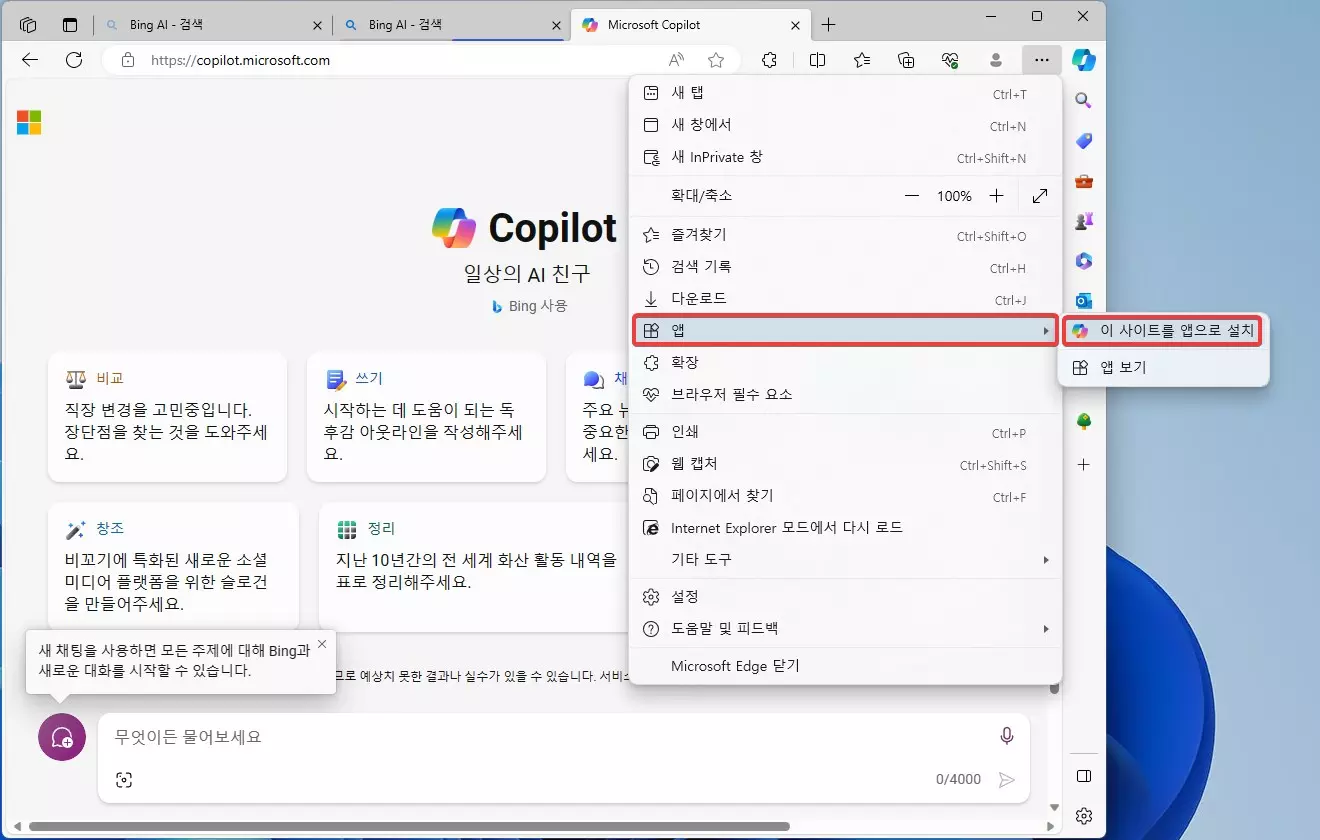
Task: Select 페이지에서 찾기 menu item
Action: 845,496
